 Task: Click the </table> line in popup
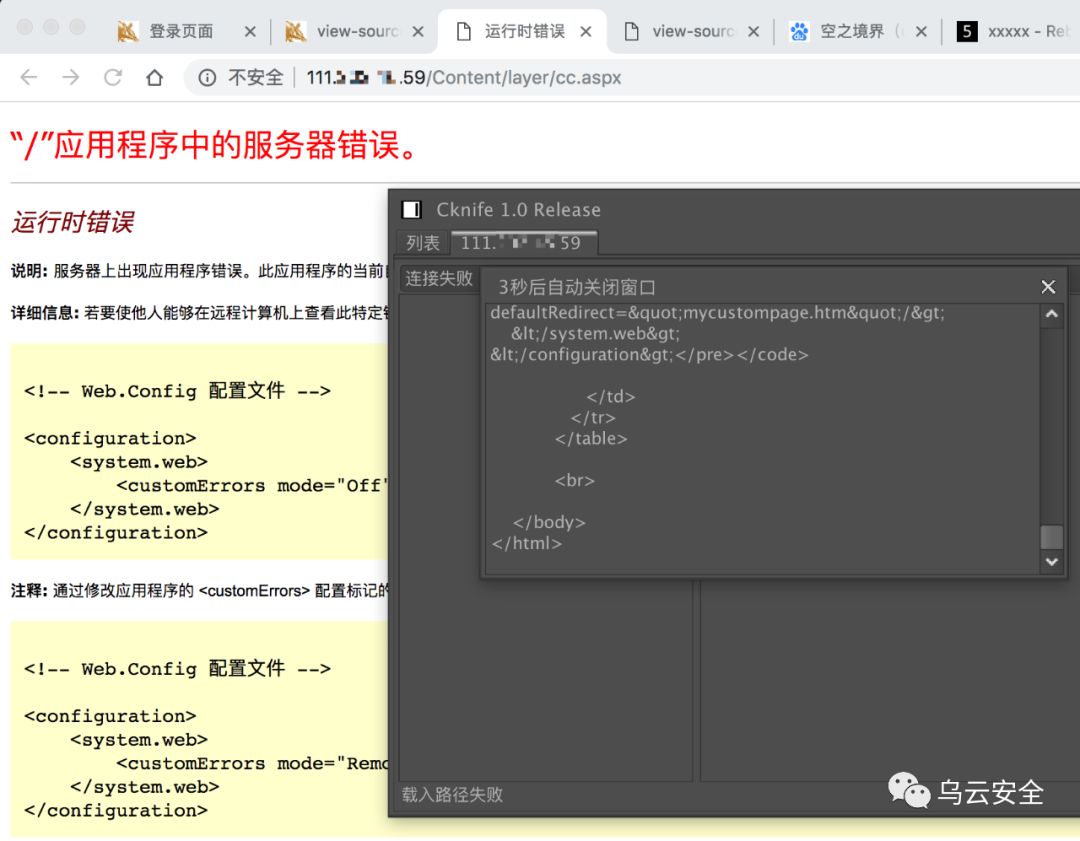point(591,438)
